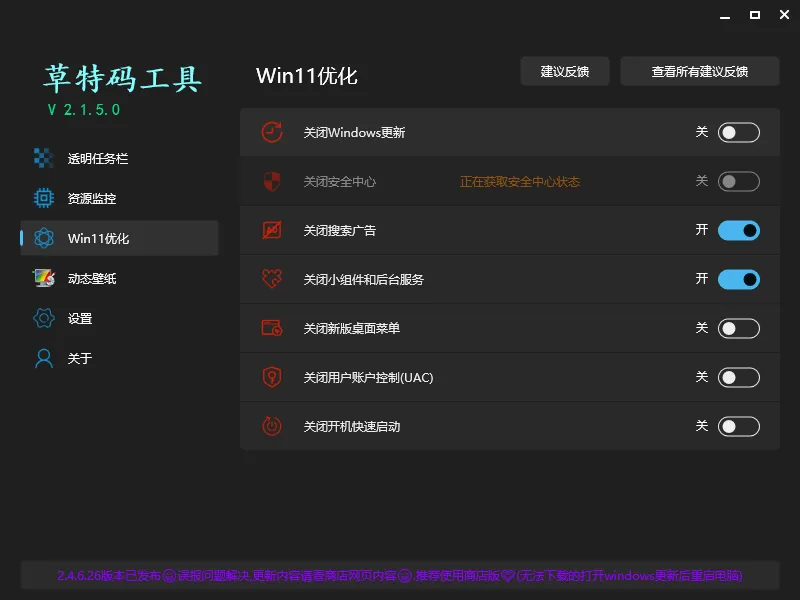
Task: Click the 关闭新版桌面菜单 label text
Action: pyautogui.click(x=352, y=329)
